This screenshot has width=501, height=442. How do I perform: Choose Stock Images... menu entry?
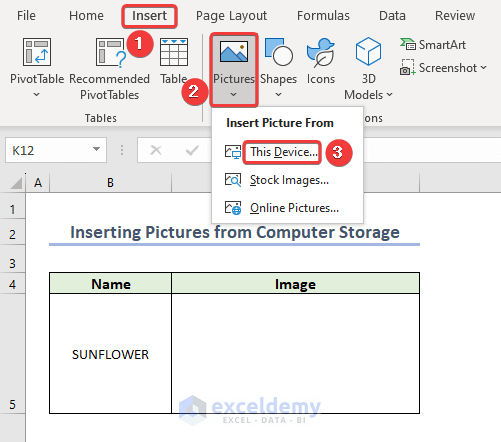tap(289, 180)
